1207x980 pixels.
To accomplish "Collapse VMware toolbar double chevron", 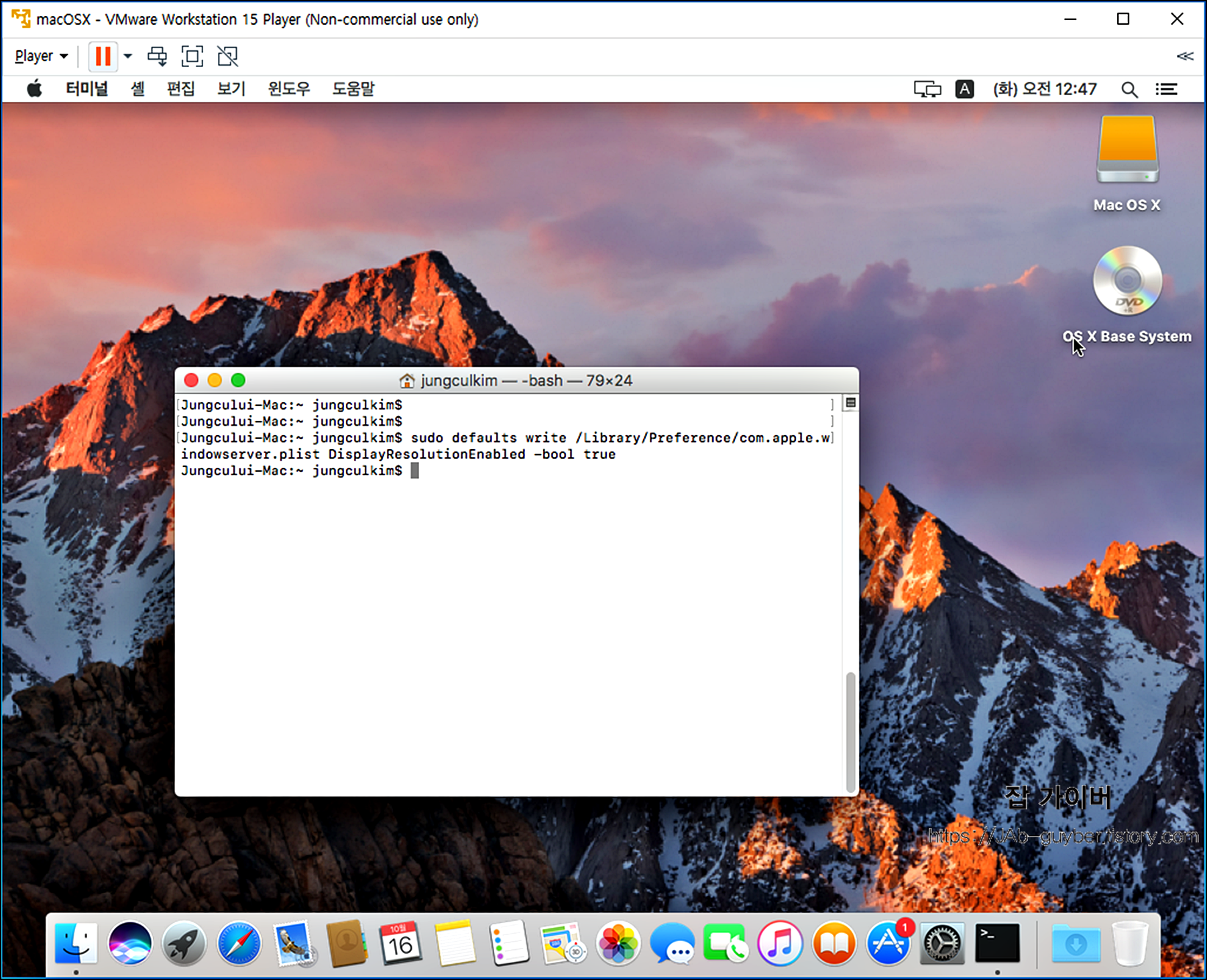I will coord(1185,56).
